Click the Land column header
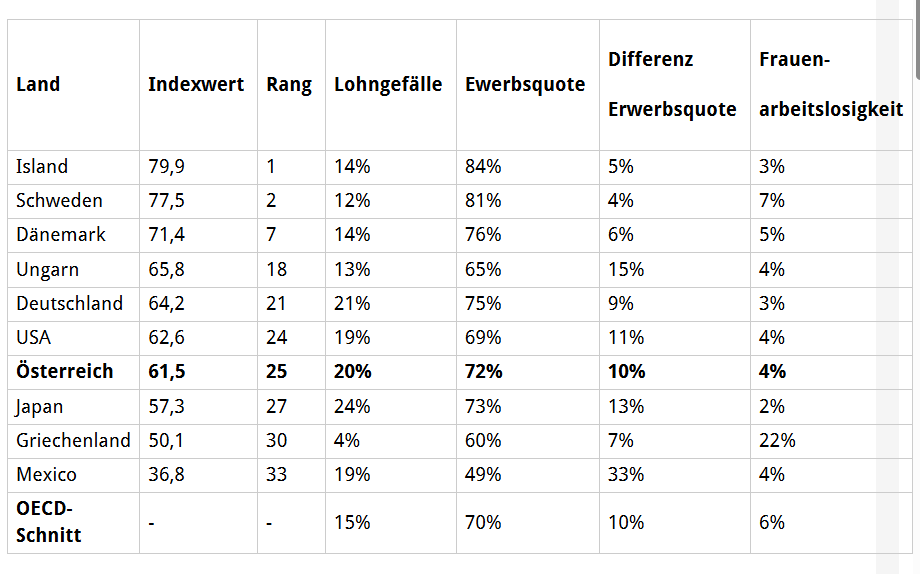 click(x=38, y=85)
